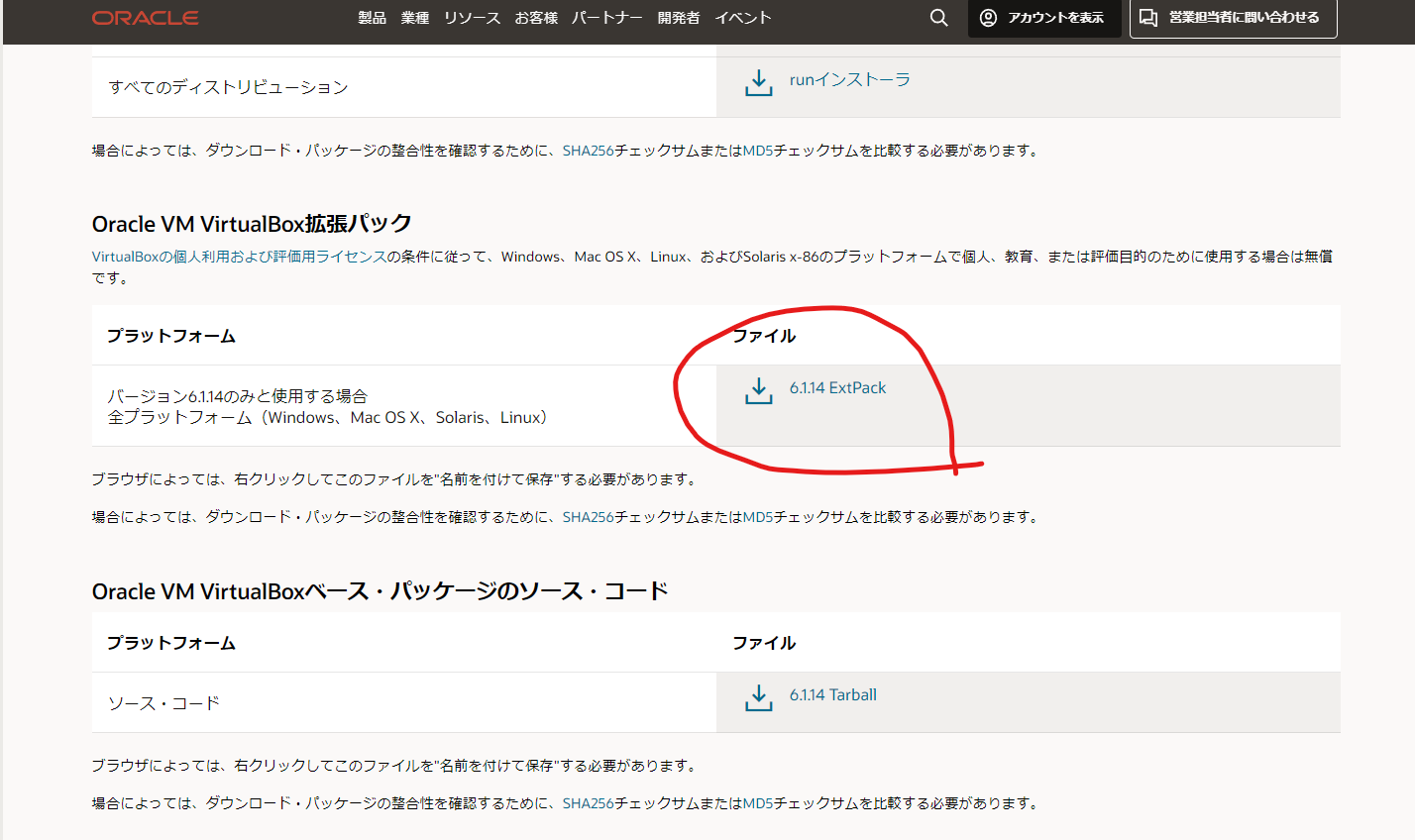Image resolution: width=1415 pixels, height=840 pixels.
Task: Open MD5 link below the Tarball table
Action: [758, 803]
